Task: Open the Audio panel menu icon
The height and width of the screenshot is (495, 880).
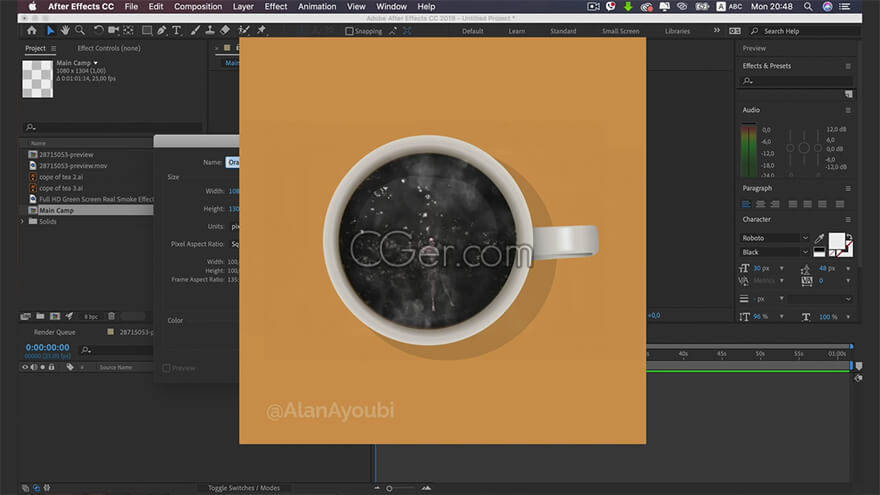Action: tap(848, 111)
